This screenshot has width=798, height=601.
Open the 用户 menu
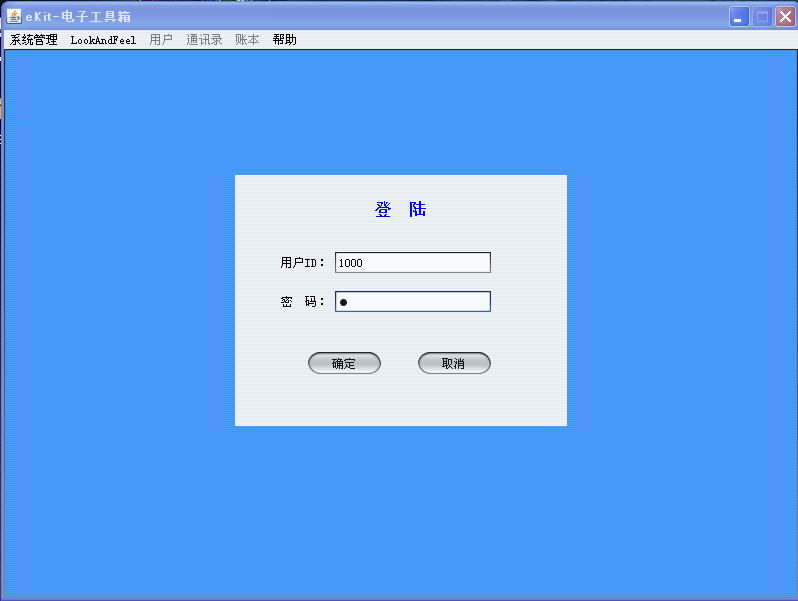click(x=161, y=40)
